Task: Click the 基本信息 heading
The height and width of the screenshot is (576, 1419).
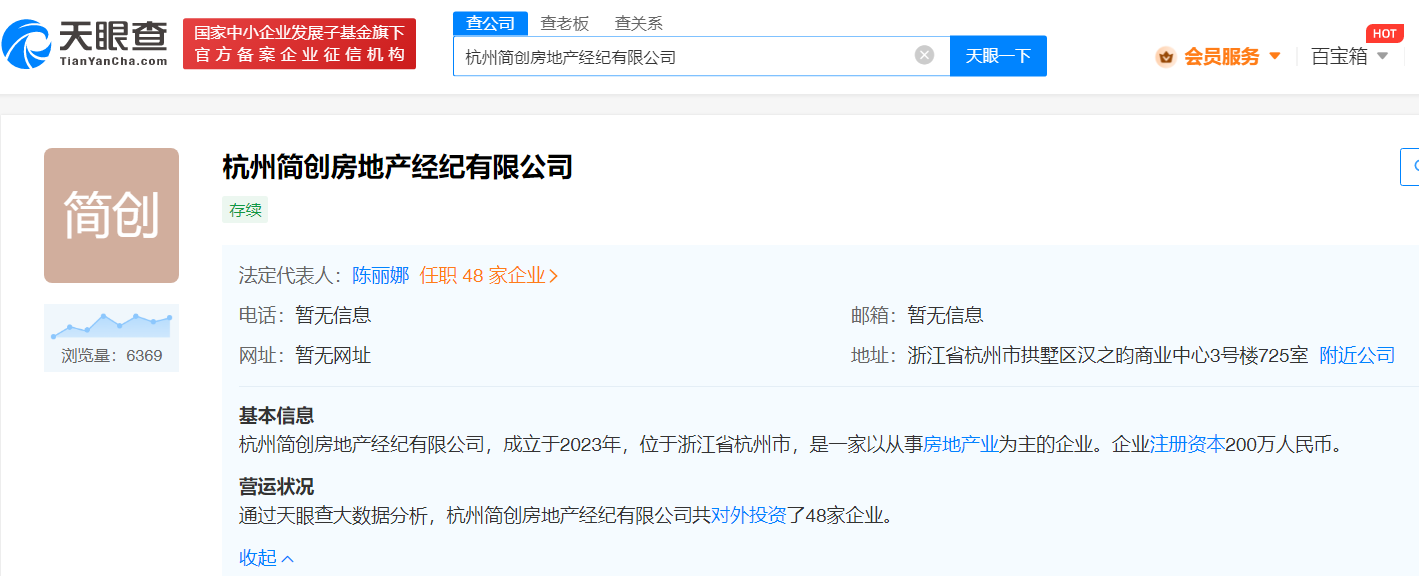Action: (276, 416)
